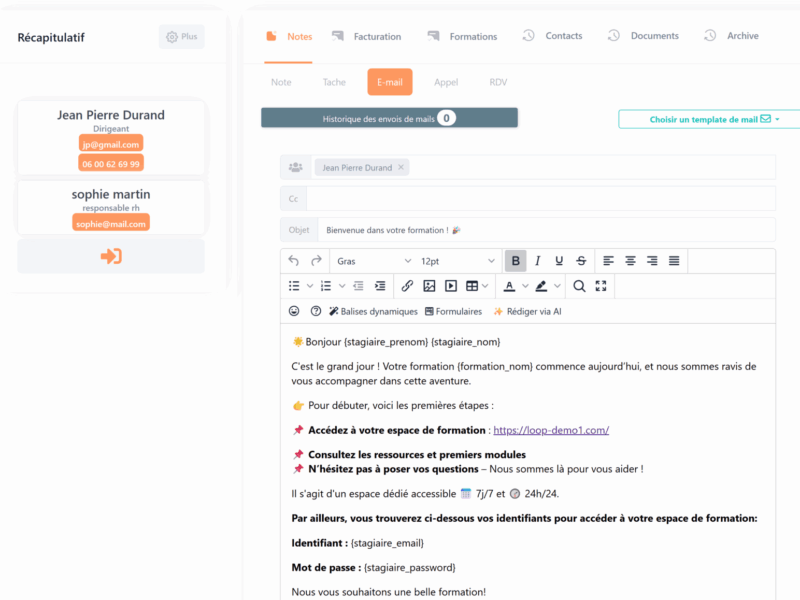Select the Appel note type tab

[x=446, y=82]
